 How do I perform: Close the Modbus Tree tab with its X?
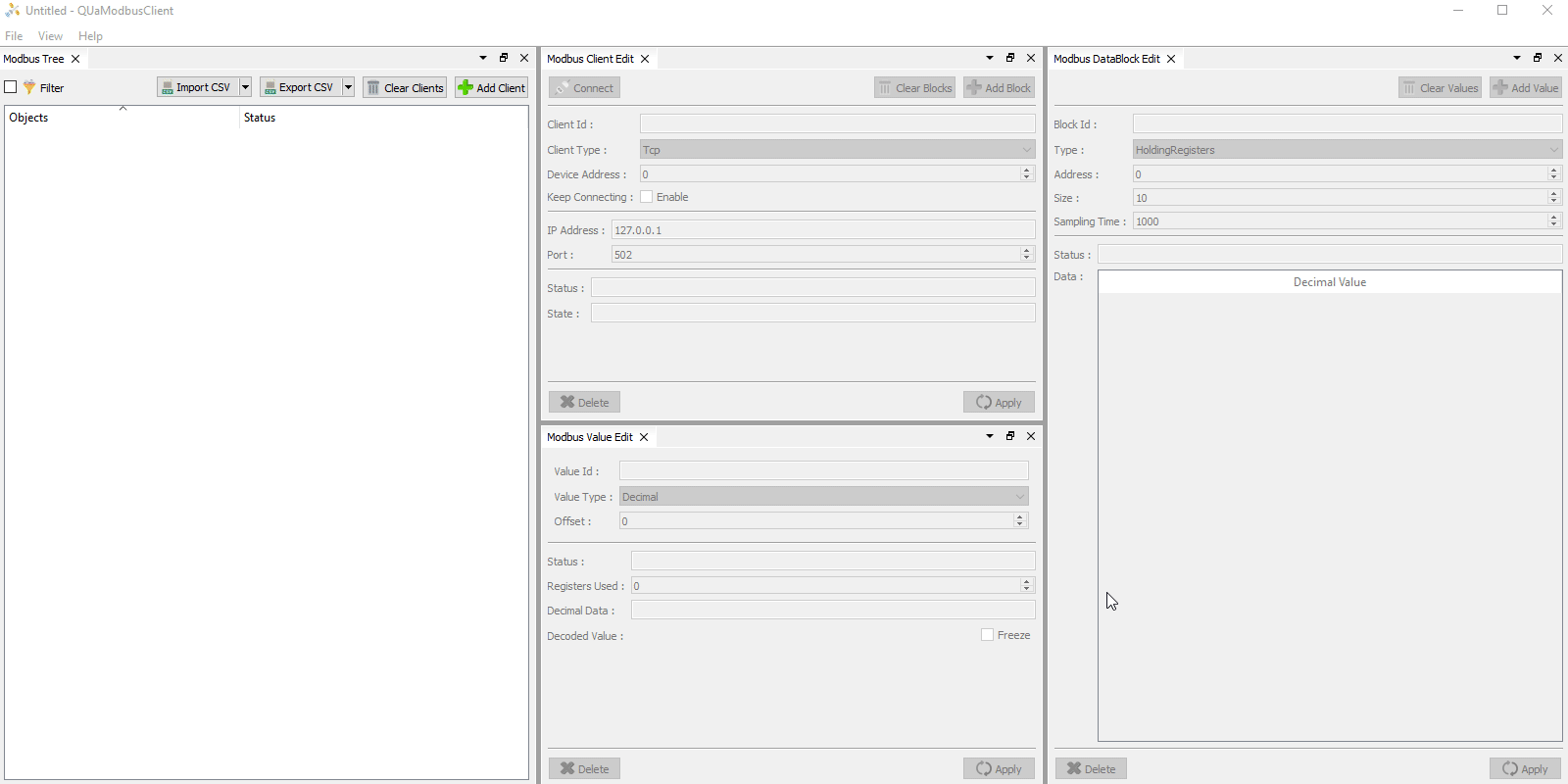(75, 59)
